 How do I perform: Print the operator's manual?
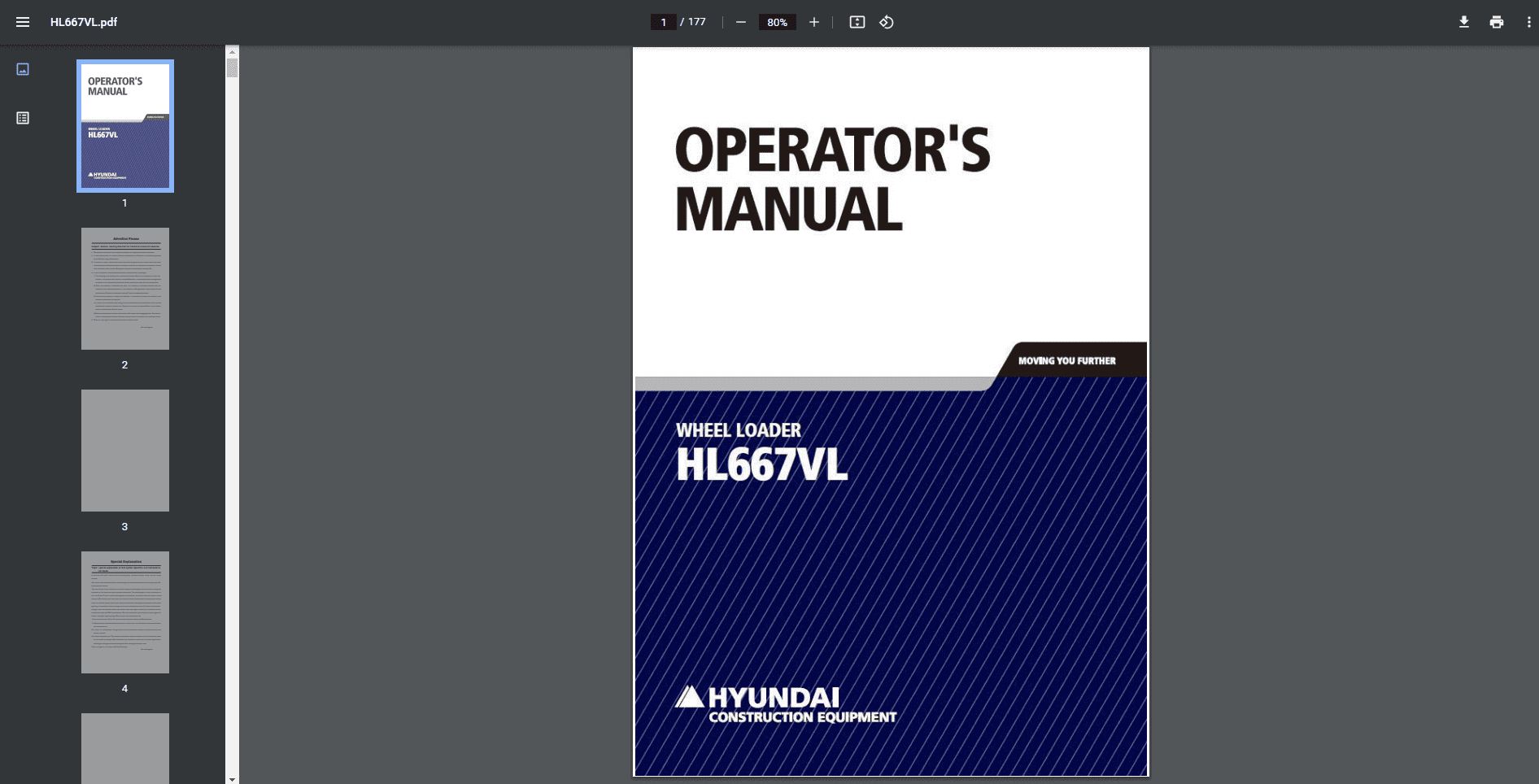pos(1497,22)
